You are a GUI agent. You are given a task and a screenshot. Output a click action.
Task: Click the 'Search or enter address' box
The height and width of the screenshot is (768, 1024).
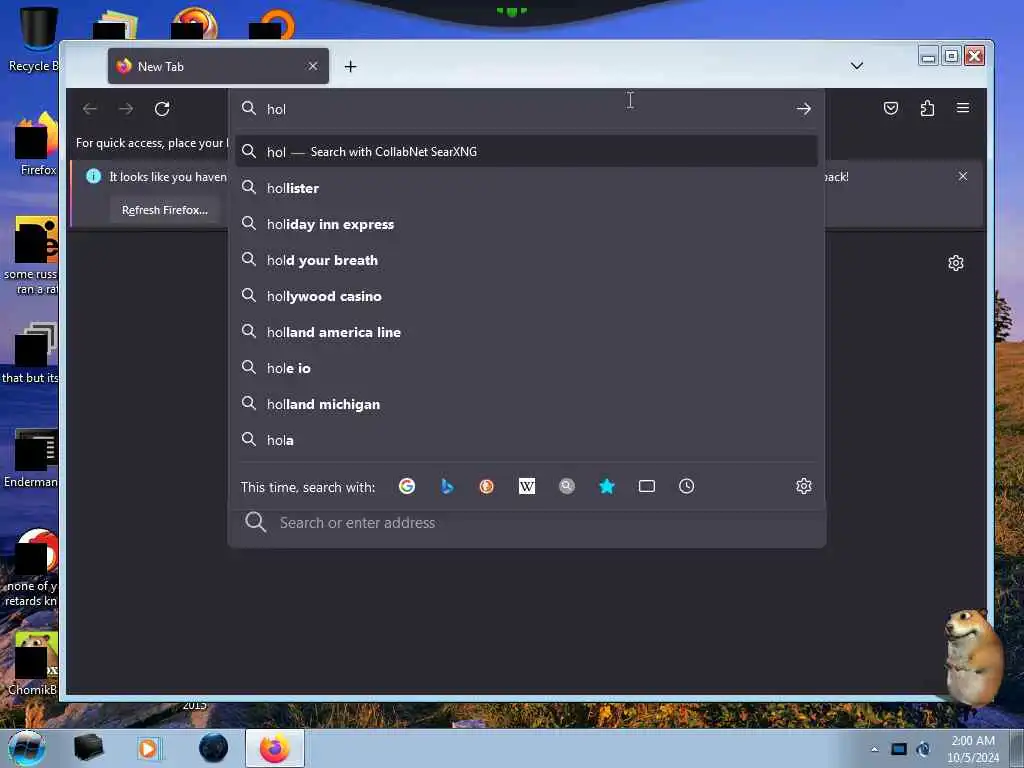(526, 522)
